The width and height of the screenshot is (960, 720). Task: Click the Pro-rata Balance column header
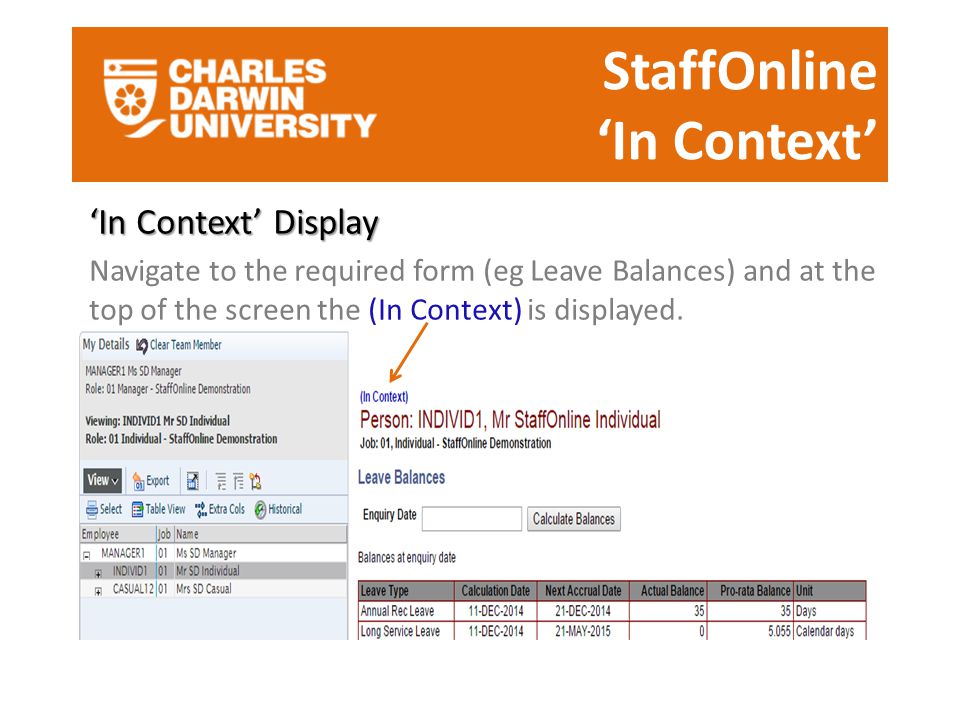tap(751, 591)
